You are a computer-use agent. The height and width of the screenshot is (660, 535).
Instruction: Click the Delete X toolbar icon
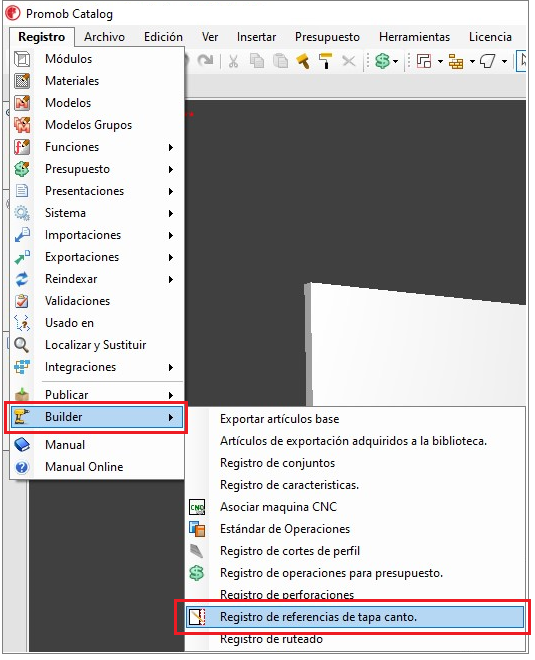click(349, 61)
